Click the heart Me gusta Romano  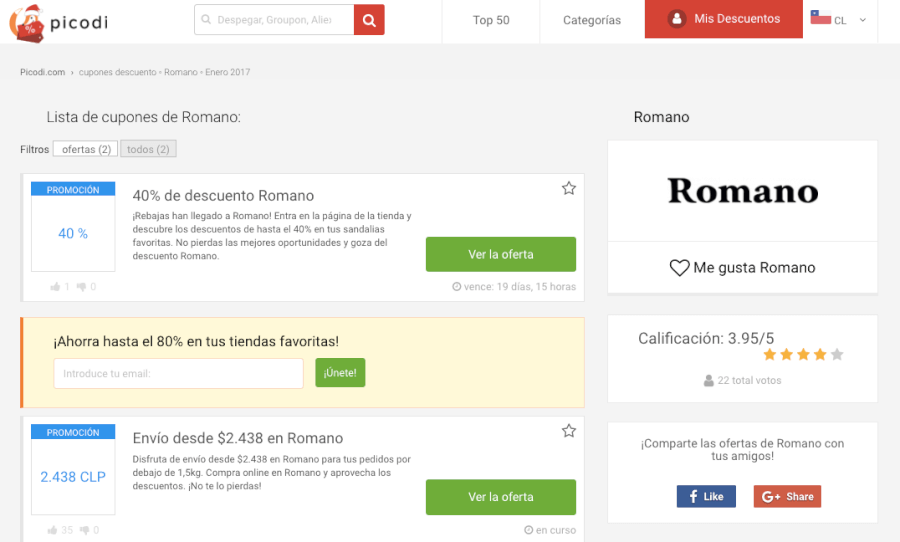tap(680, 268)
